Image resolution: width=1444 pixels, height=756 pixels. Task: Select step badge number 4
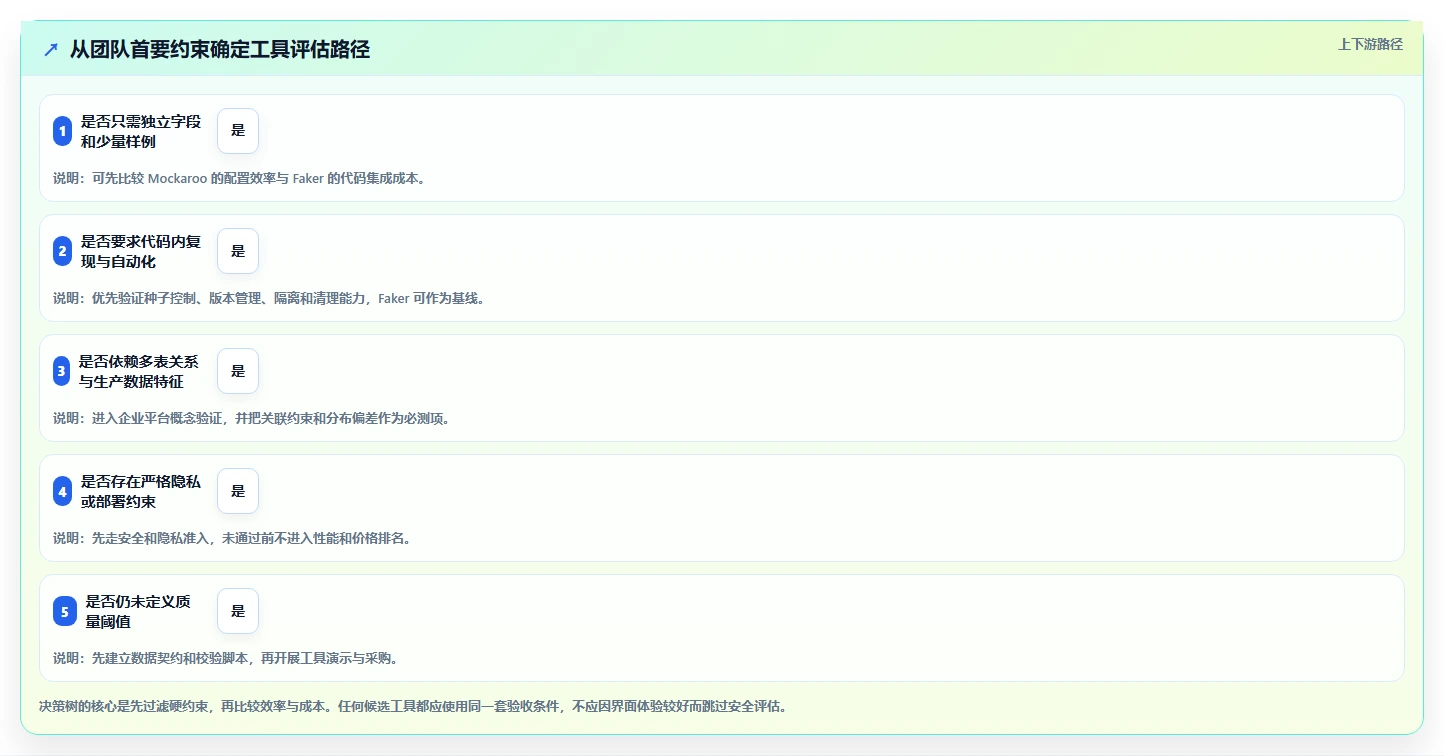pyautogui.click(x=62, y=491)
